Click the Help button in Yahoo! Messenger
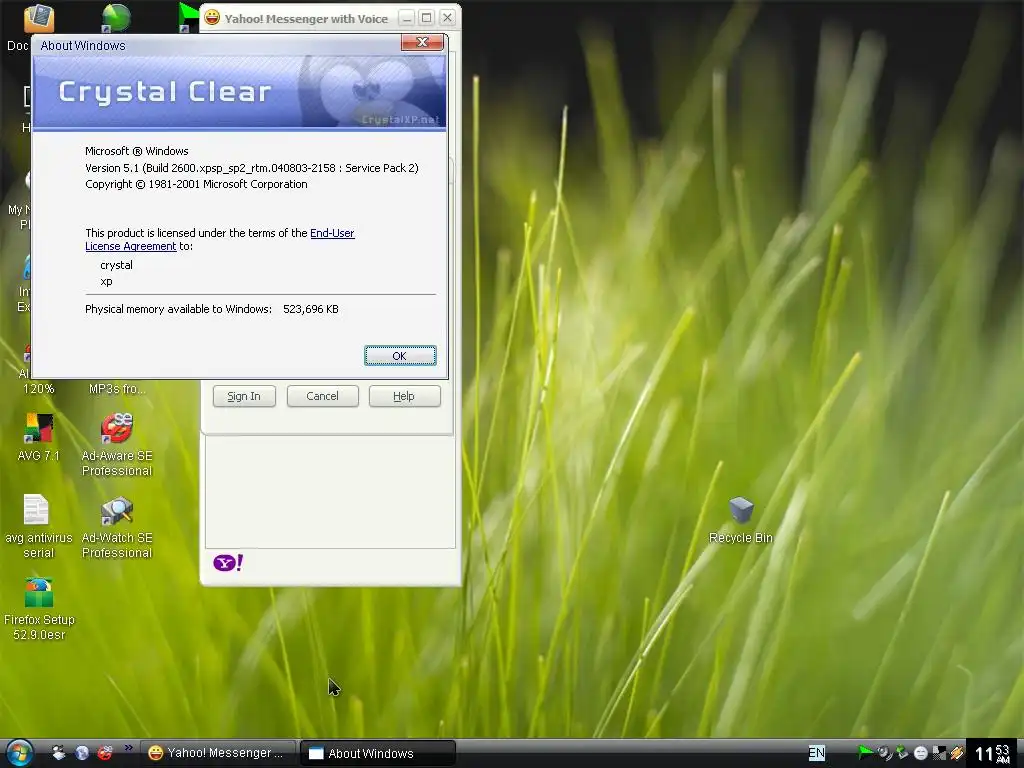The image size is (1024, 768). 404,396
